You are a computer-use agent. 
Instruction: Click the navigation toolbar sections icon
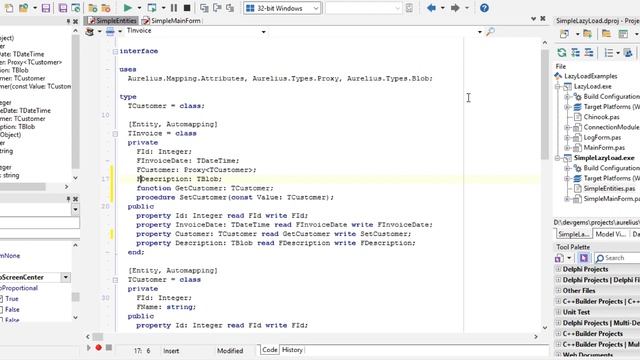pos(110,31)
